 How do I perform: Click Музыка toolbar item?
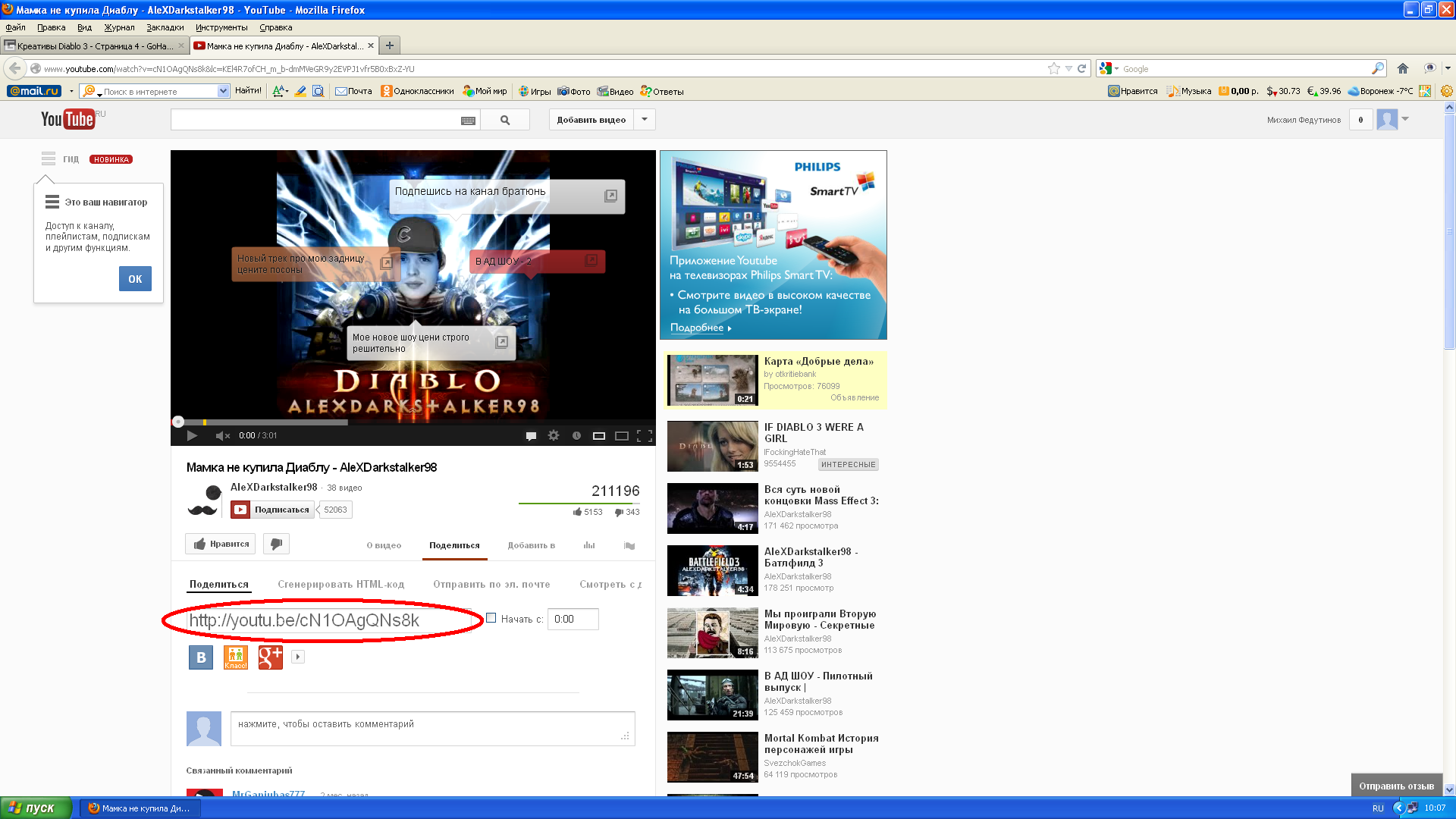click(x=1189, y=91)
